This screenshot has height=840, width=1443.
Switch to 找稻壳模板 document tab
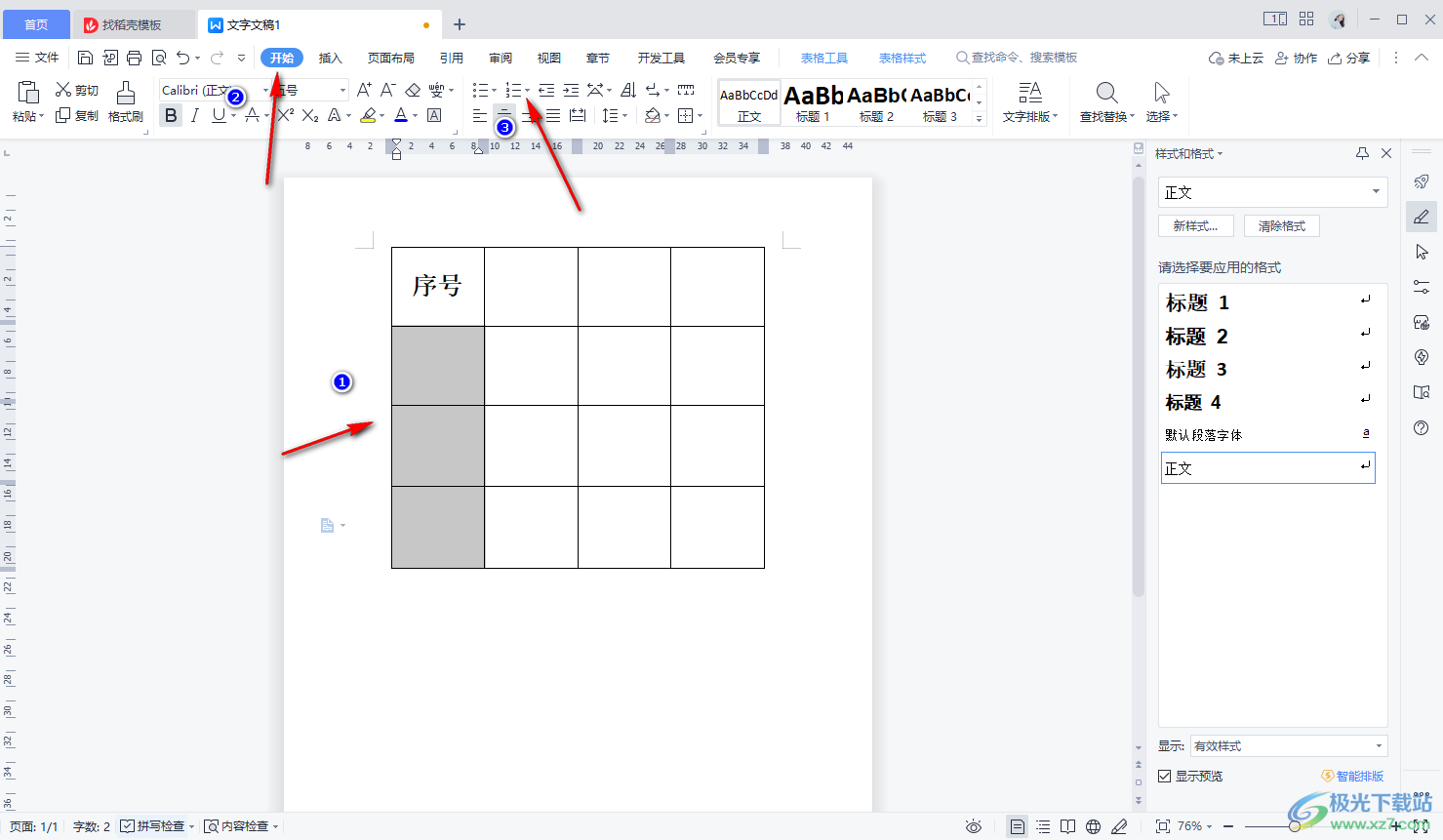click(132, 24)
